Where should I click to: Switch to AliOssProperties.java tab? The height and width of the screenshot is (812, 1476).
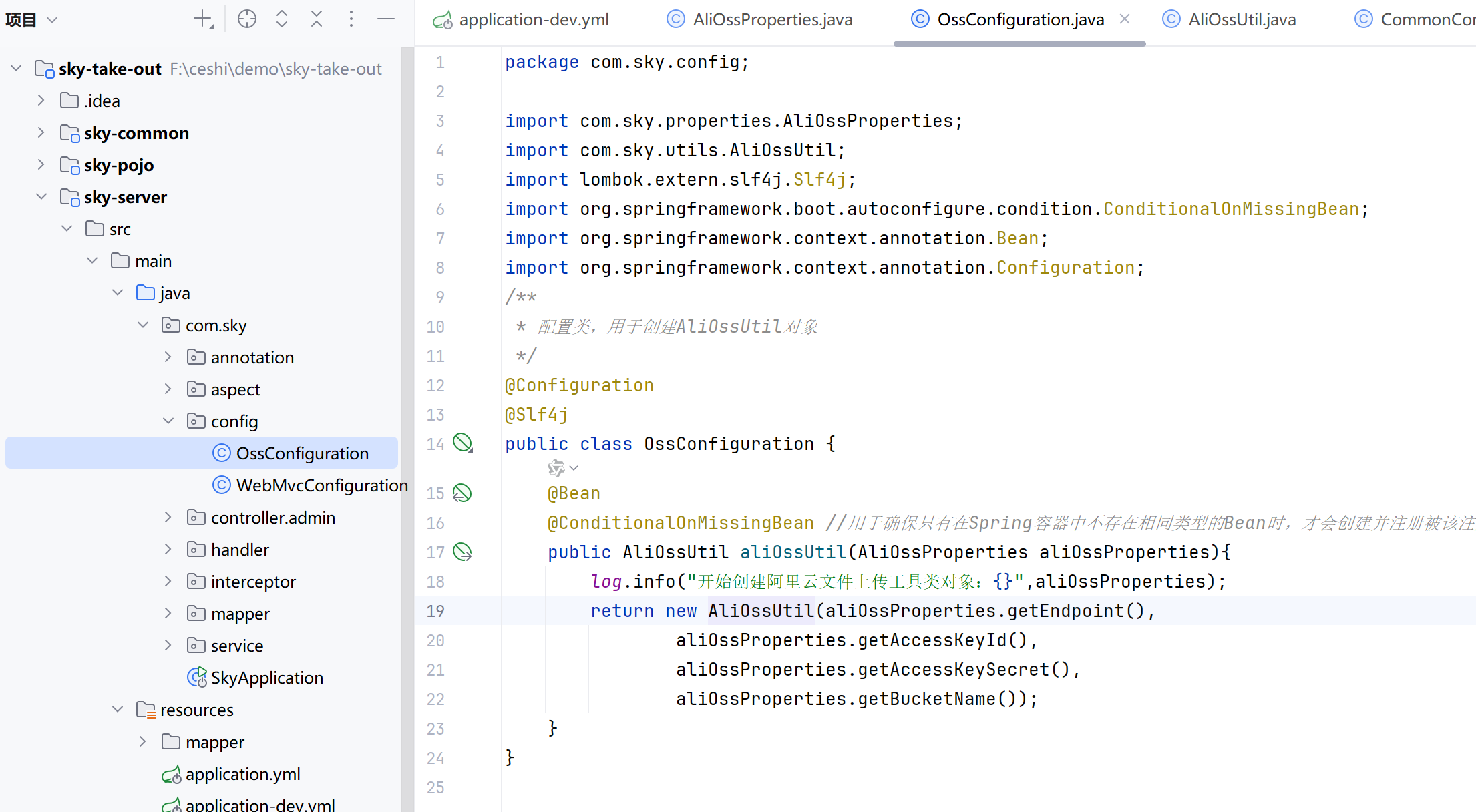[x=760, y=20]
